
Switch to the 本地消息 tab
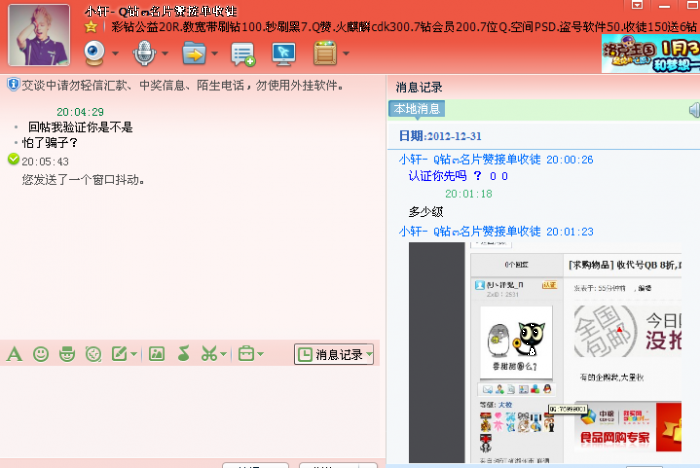click(x=417, y=109)
